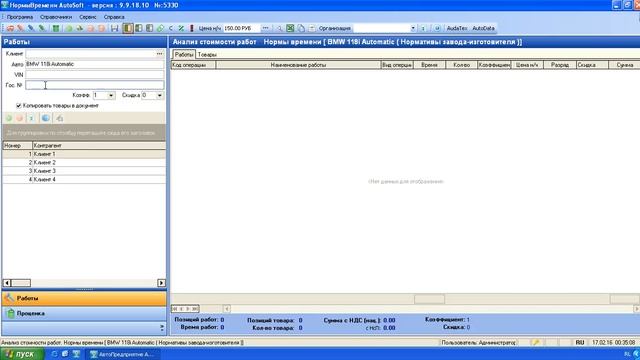
Task: Go to first record in grid navigator
Action: pos(175,309)
